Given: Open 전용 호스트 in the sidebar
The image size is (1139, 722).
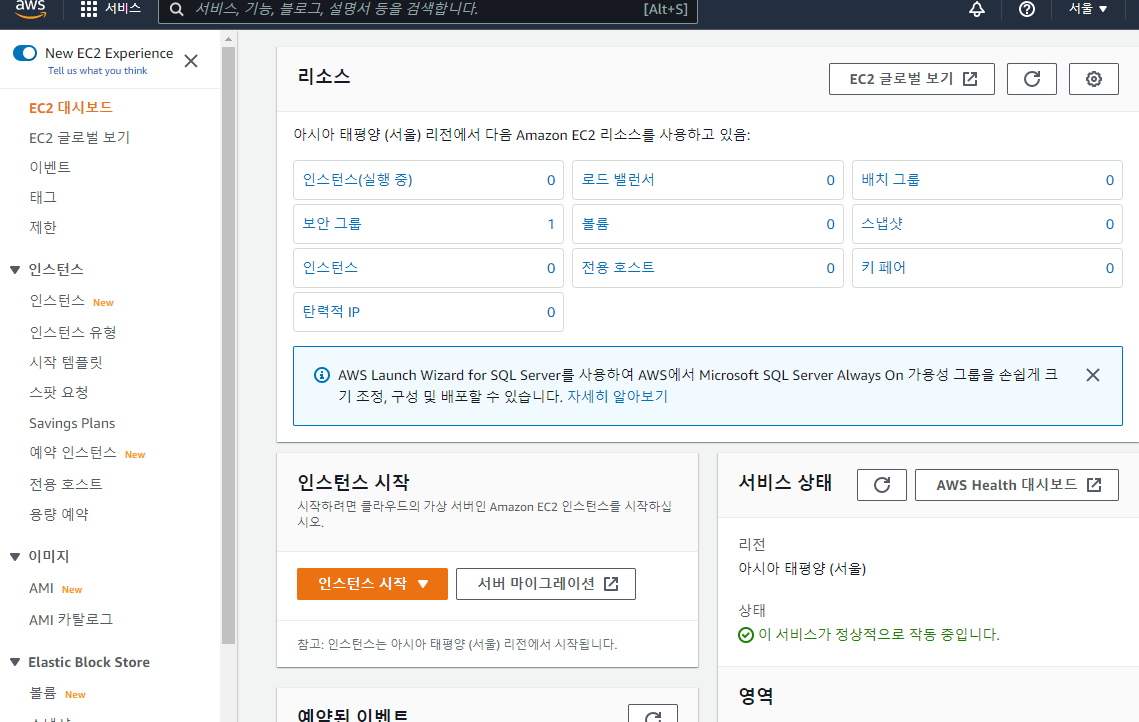Looking at the screenshot, I should 66,484.
